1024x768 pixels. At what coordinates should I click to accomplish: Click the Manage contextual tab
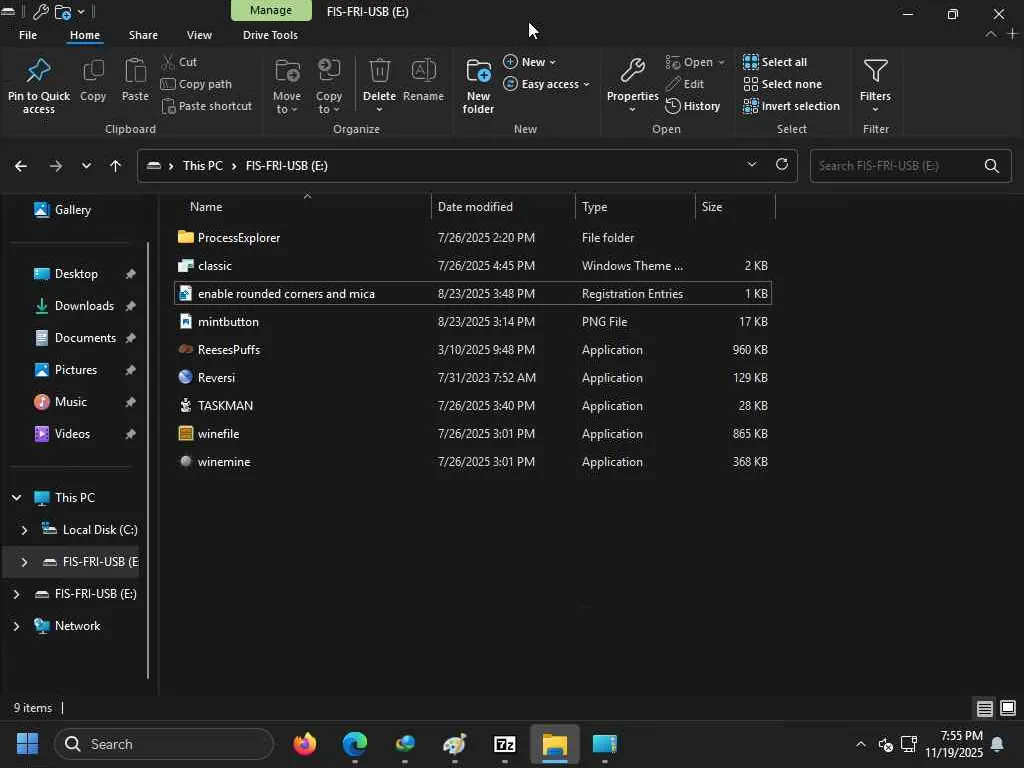tap(271, 10)
